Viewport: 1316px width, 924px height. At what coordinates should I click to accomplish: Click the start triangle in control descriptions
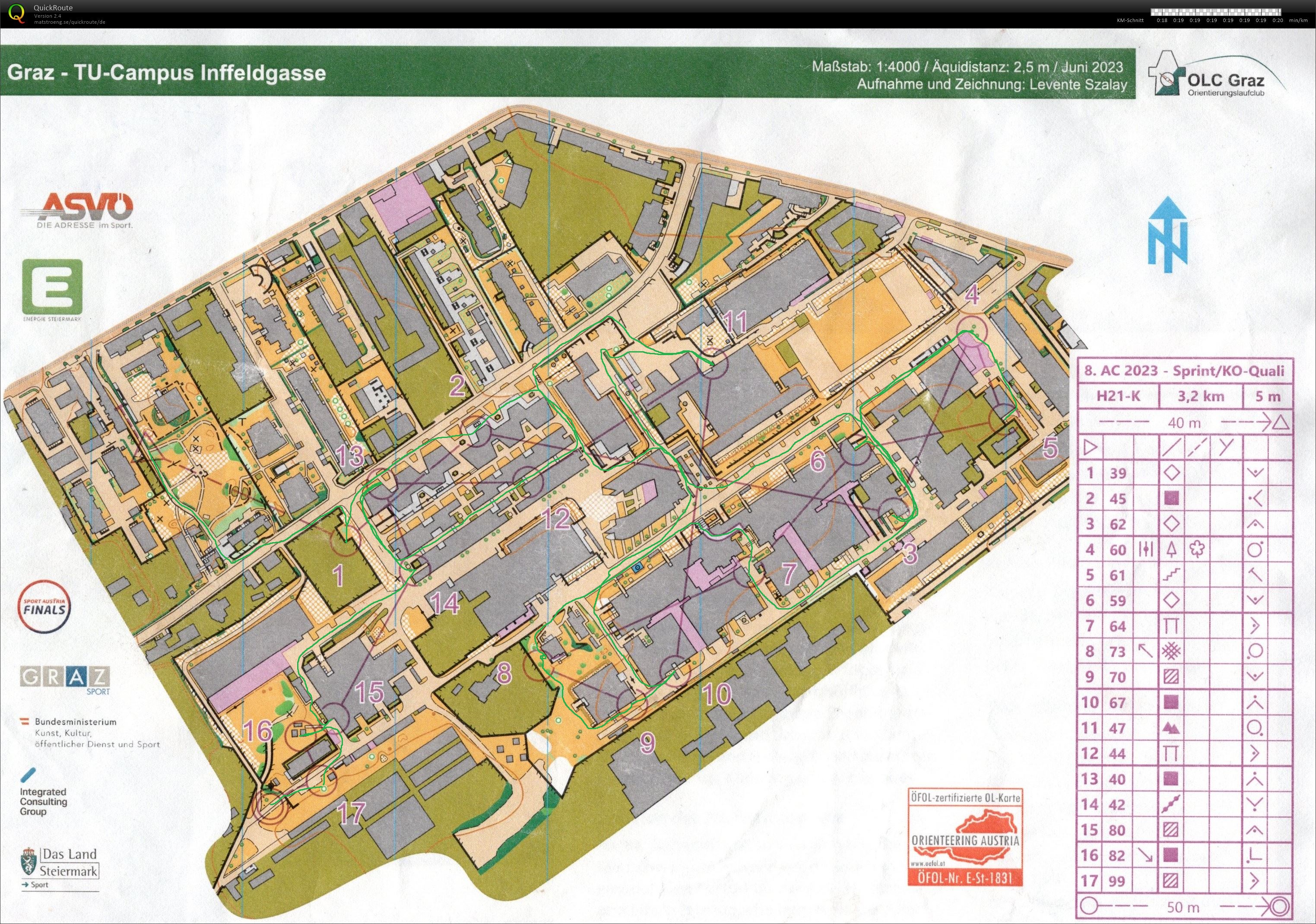(x=1090, y=448)
